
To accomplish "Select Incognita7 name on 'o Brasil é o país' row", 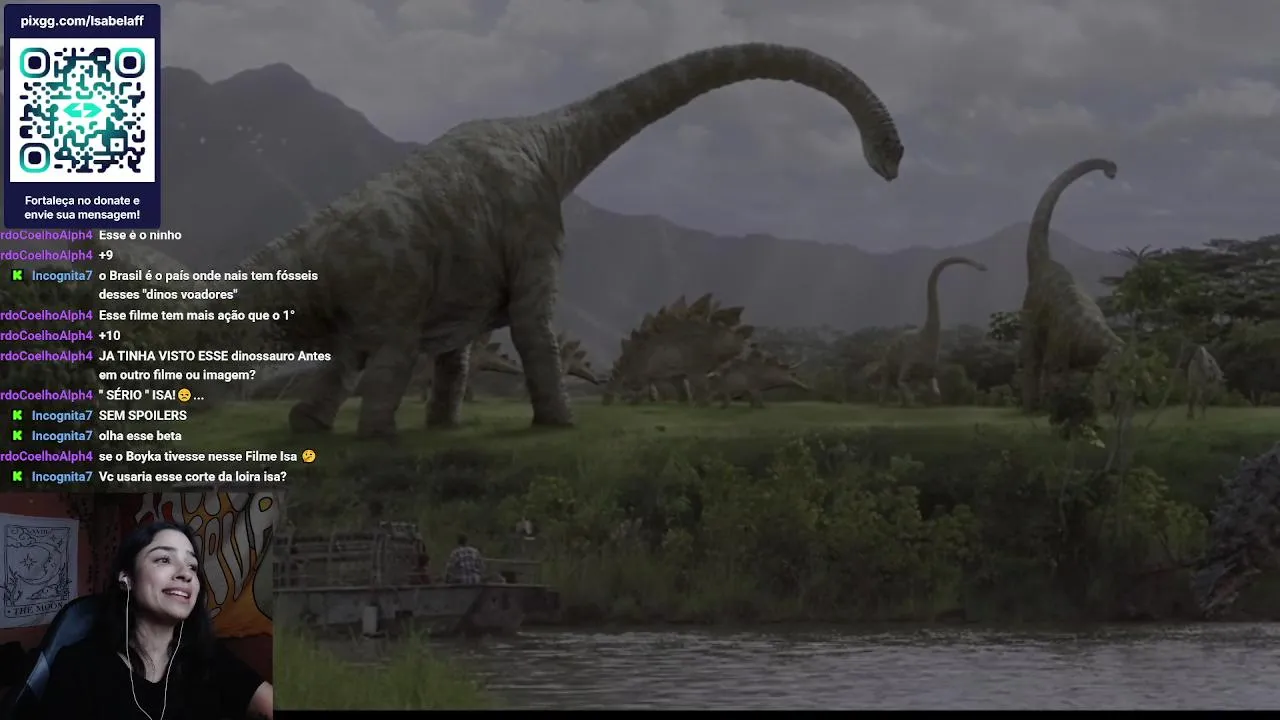I will pyautogui.click(x=62, y=275).
